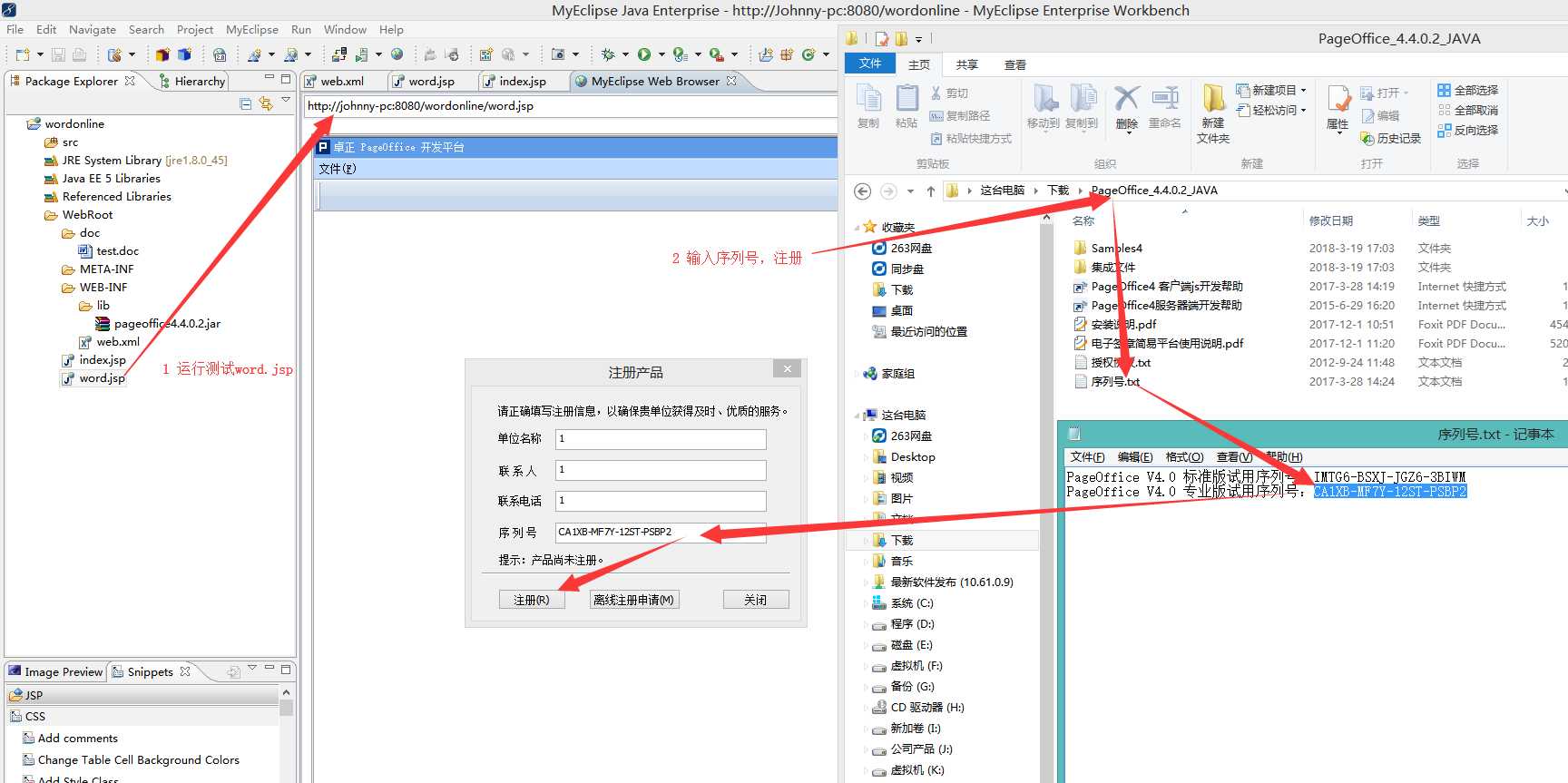Click the Explorer Up-level arrow
The image size is (1568, 783).
pyautogui.click(x=930, y=191)
